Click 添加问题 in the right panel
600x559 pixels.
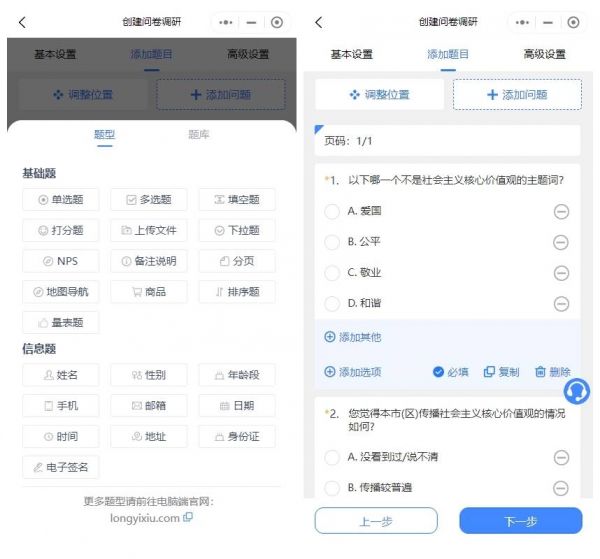[517, 95]
